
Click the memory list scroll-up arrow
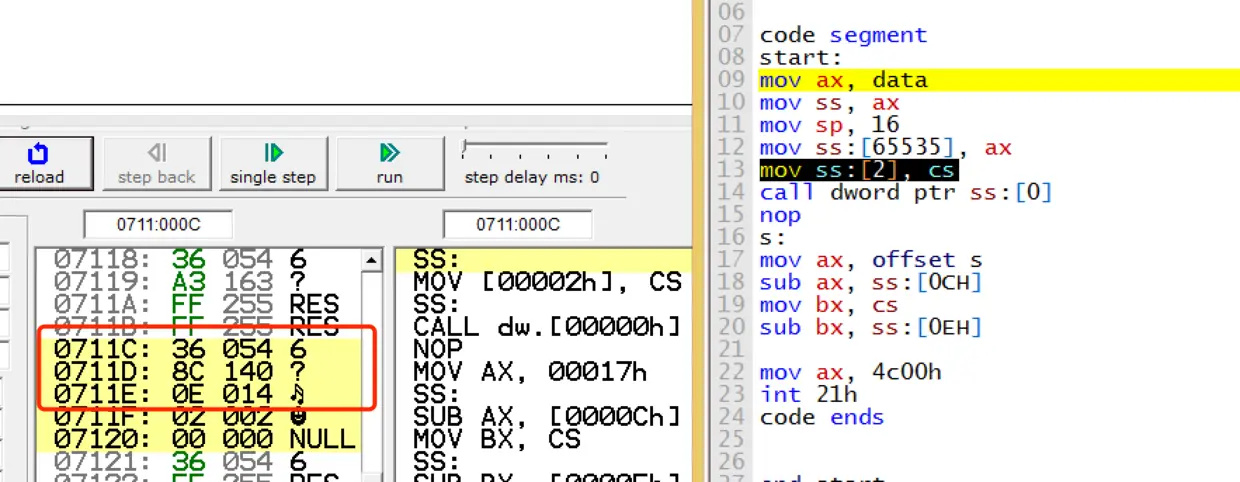(372, 261)
